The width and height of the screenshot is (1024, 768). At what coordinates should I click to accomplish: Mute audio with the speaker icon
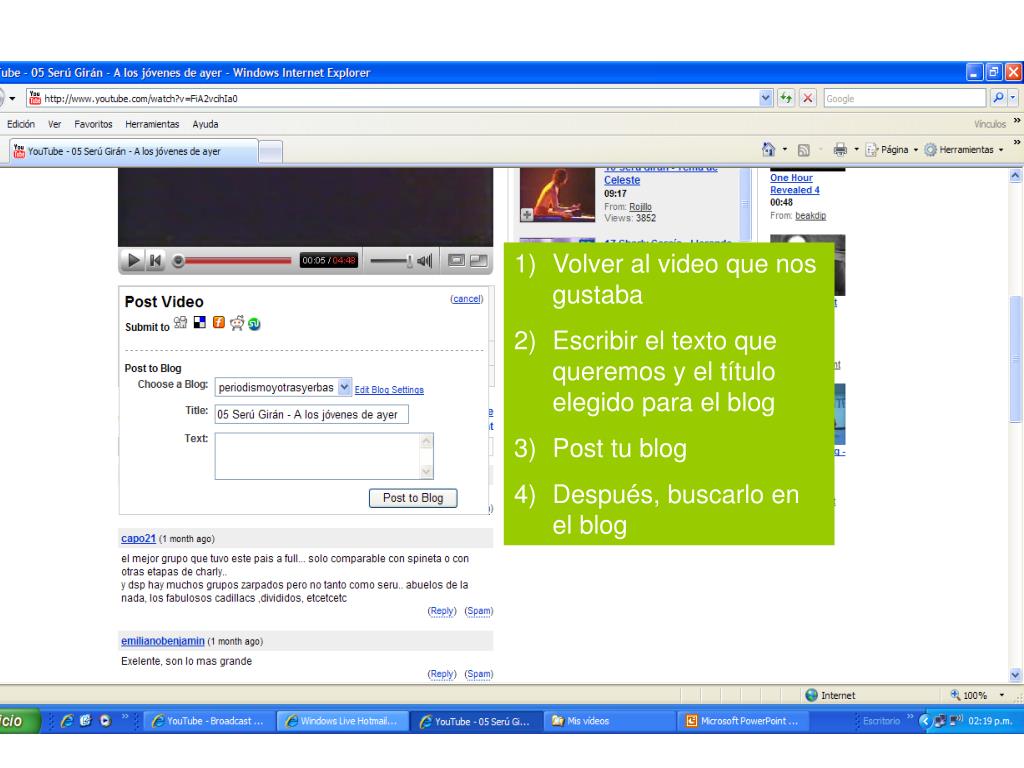pyautogui.click(x=425, y=261)
